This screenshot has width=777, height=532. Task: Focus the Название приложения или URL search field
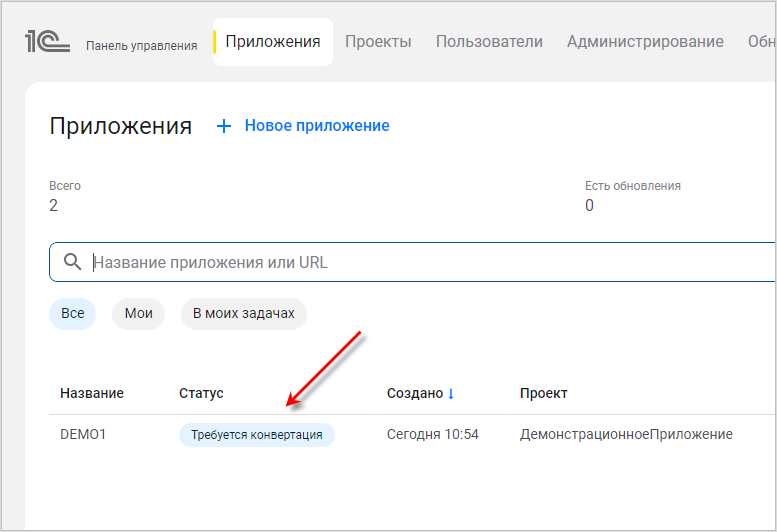pyautogui.click(x=412, y=262)
